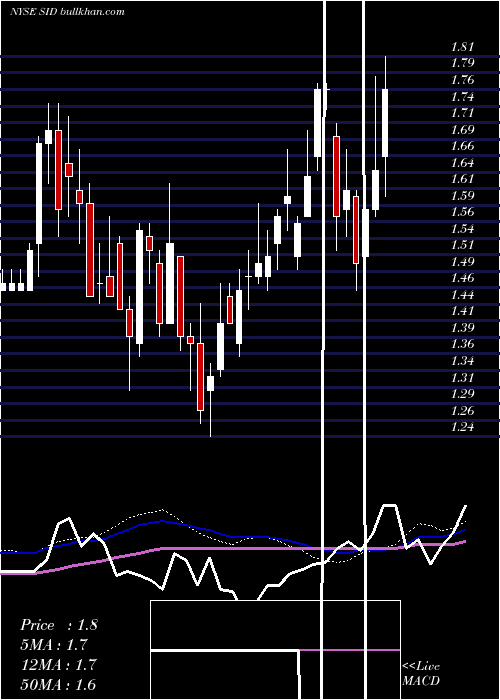Click the 1.79 price axis label
500x700 pixels.
(462, 63)
